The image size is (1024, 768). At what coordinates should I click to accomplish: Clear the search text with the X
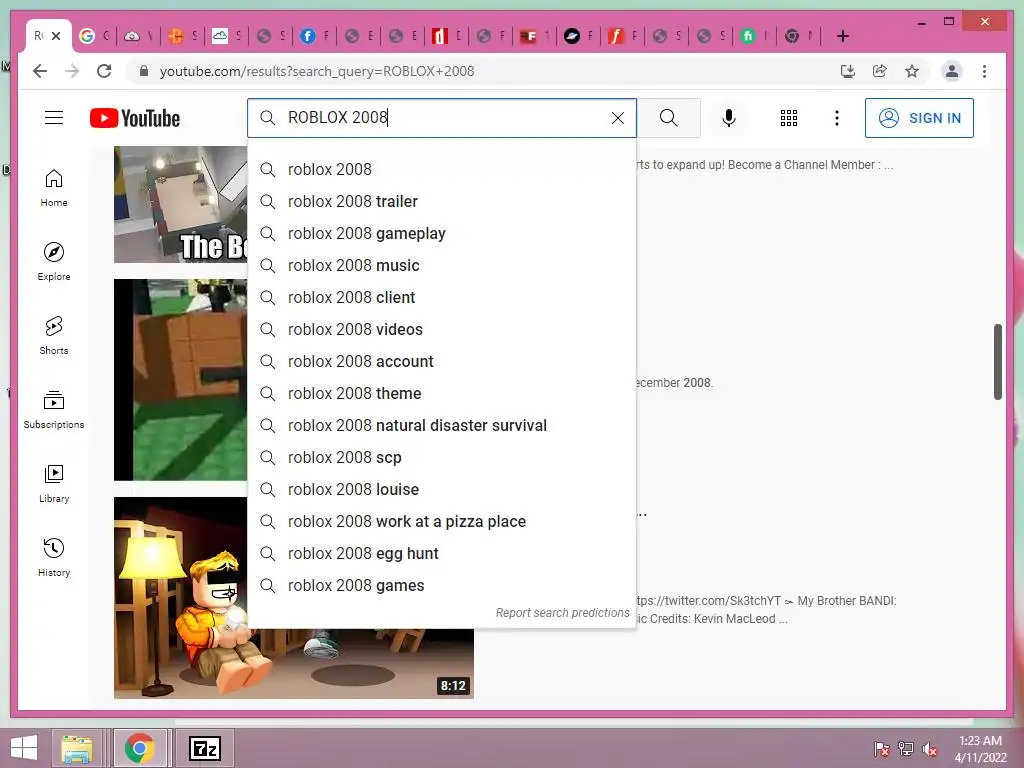tap(618, 118)
